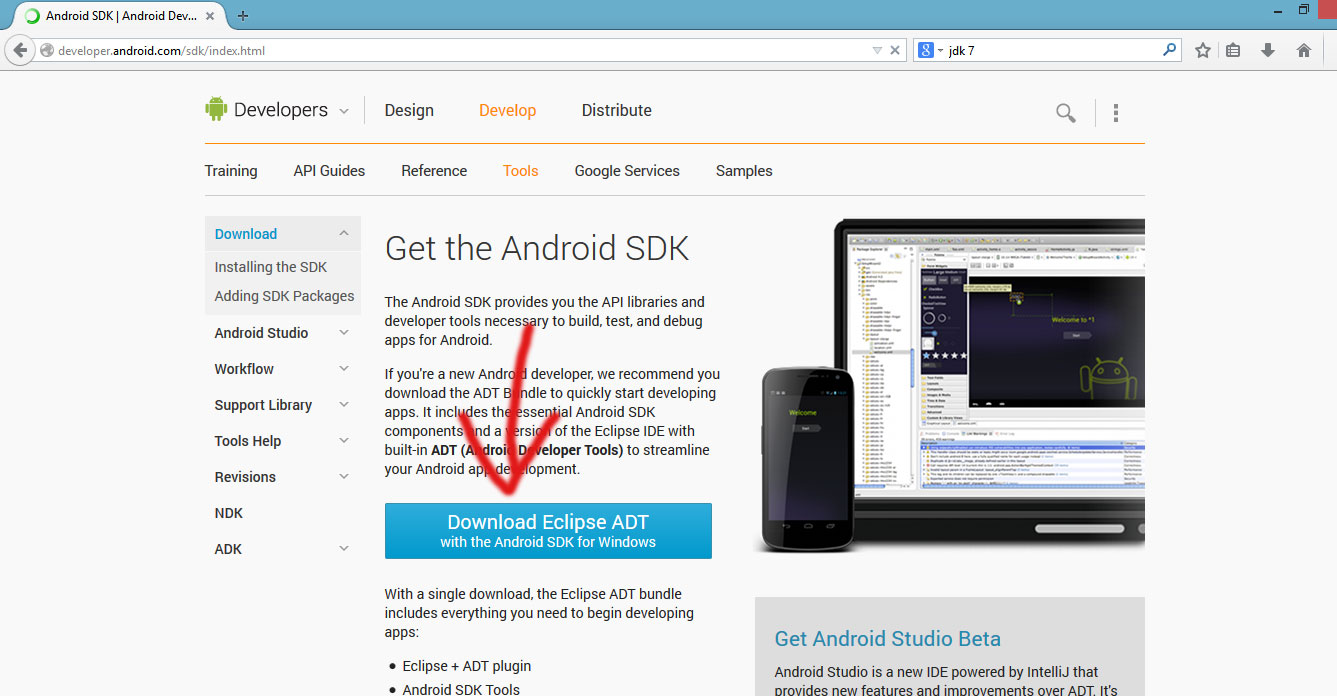Open the three-dot overflow menu
Image resolution: width=1337 pixels, height=696 pixels.
pyautogui.click(x=1116, y=113)
